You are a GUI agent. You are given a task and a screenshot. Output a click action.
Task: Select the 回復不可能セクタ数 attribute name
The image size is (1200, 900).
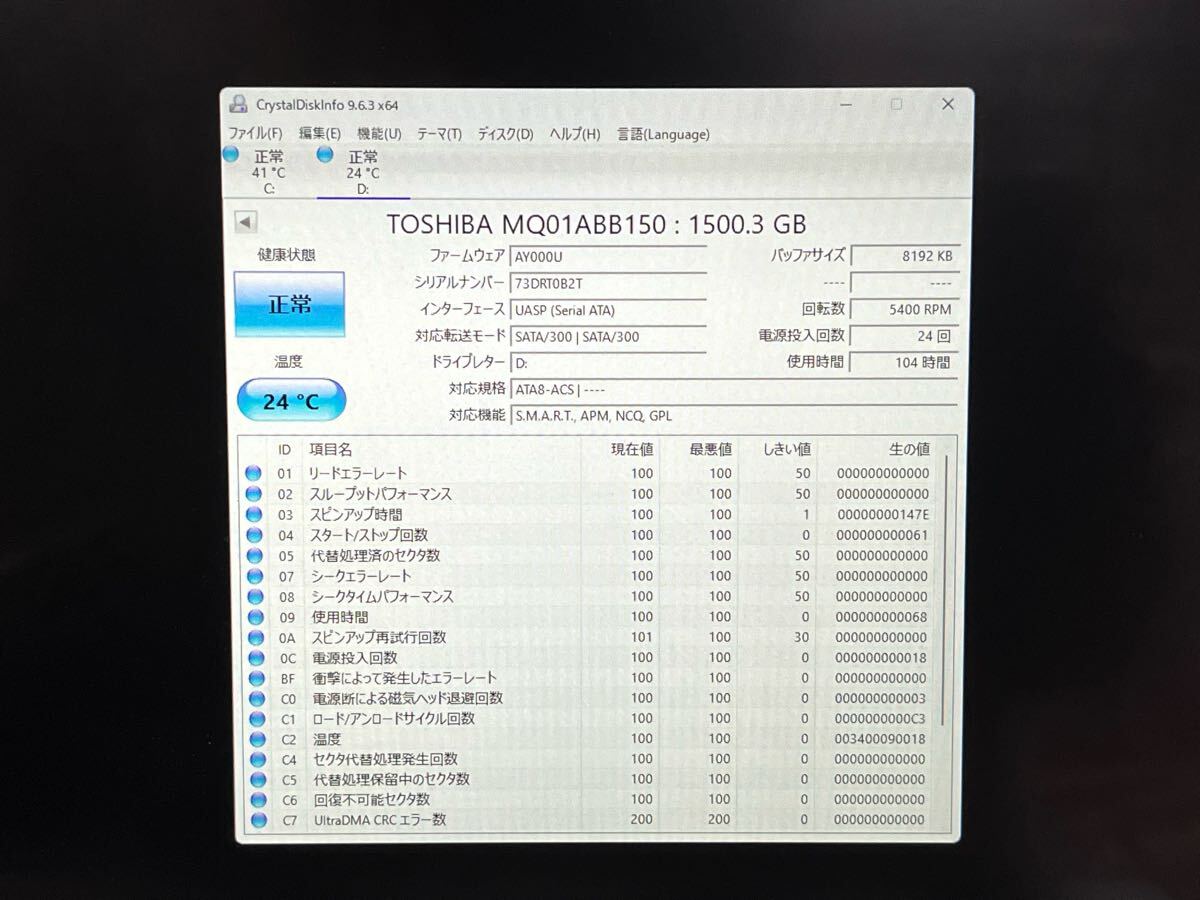tap(372, 800)
